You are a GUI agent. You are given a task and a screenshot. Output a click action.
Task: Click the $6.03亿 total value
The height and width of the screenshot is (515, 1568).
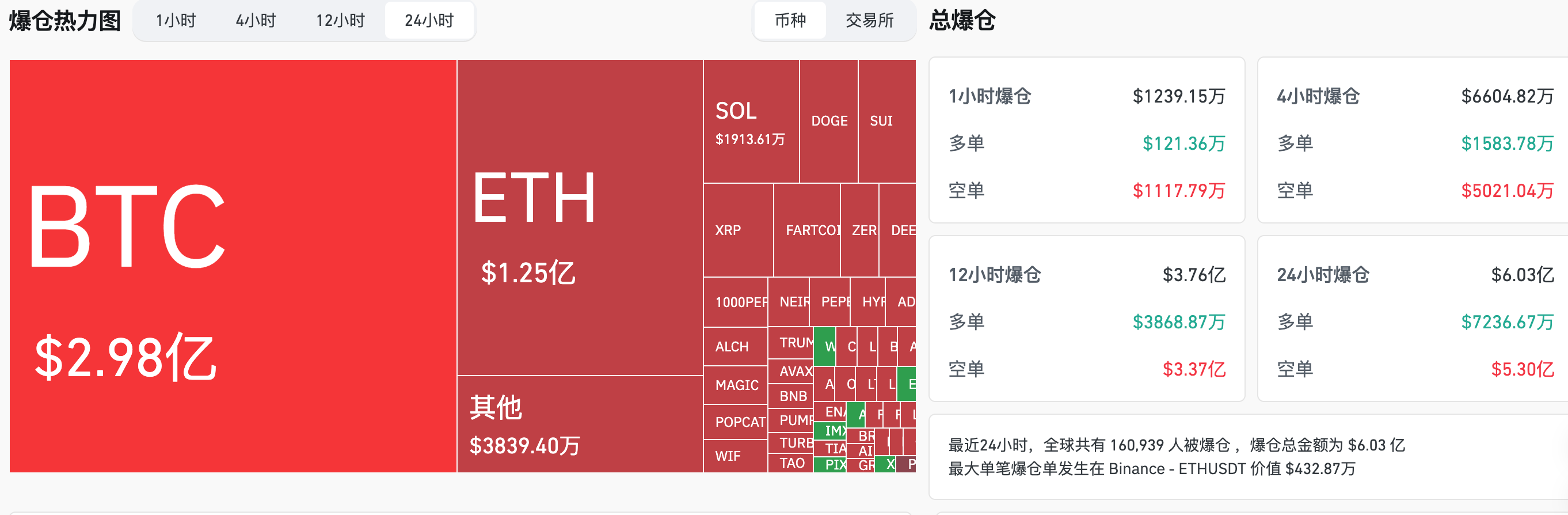pos(1523,275)
